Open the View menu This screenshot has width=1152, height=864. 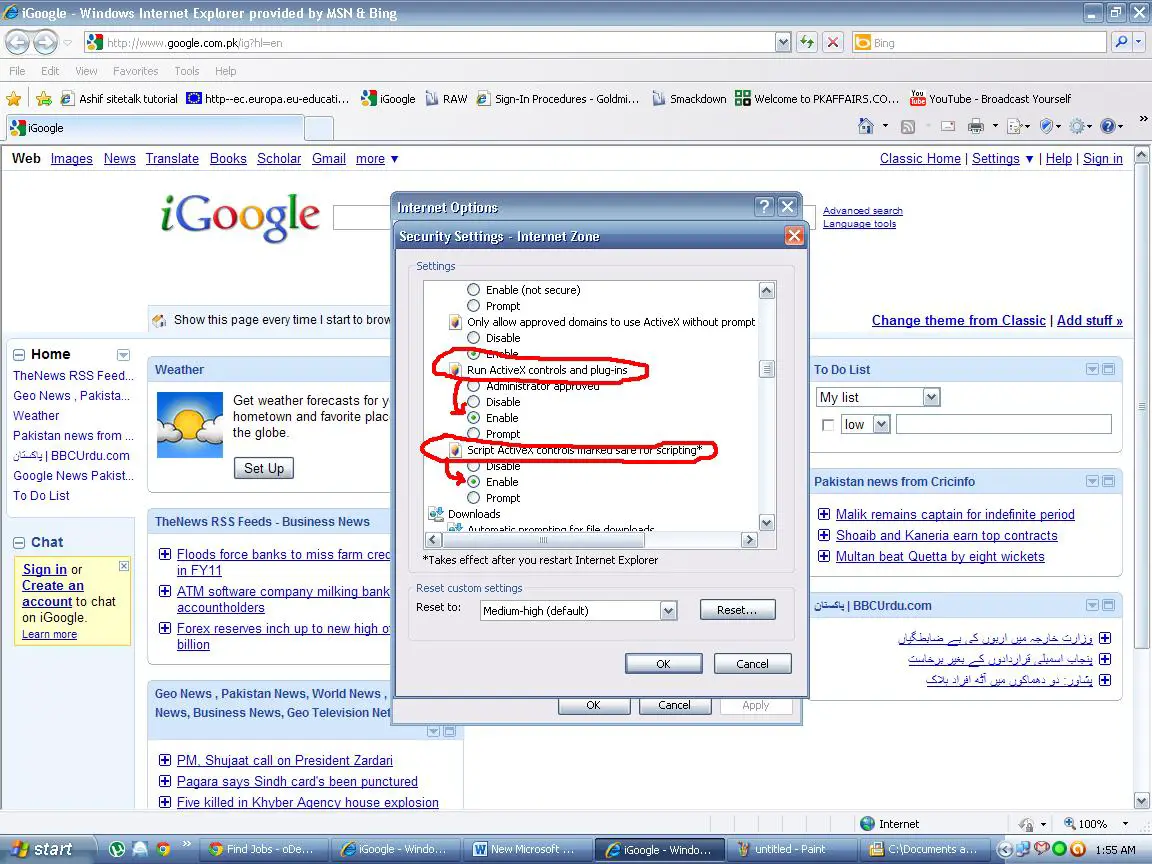point(86,71)
